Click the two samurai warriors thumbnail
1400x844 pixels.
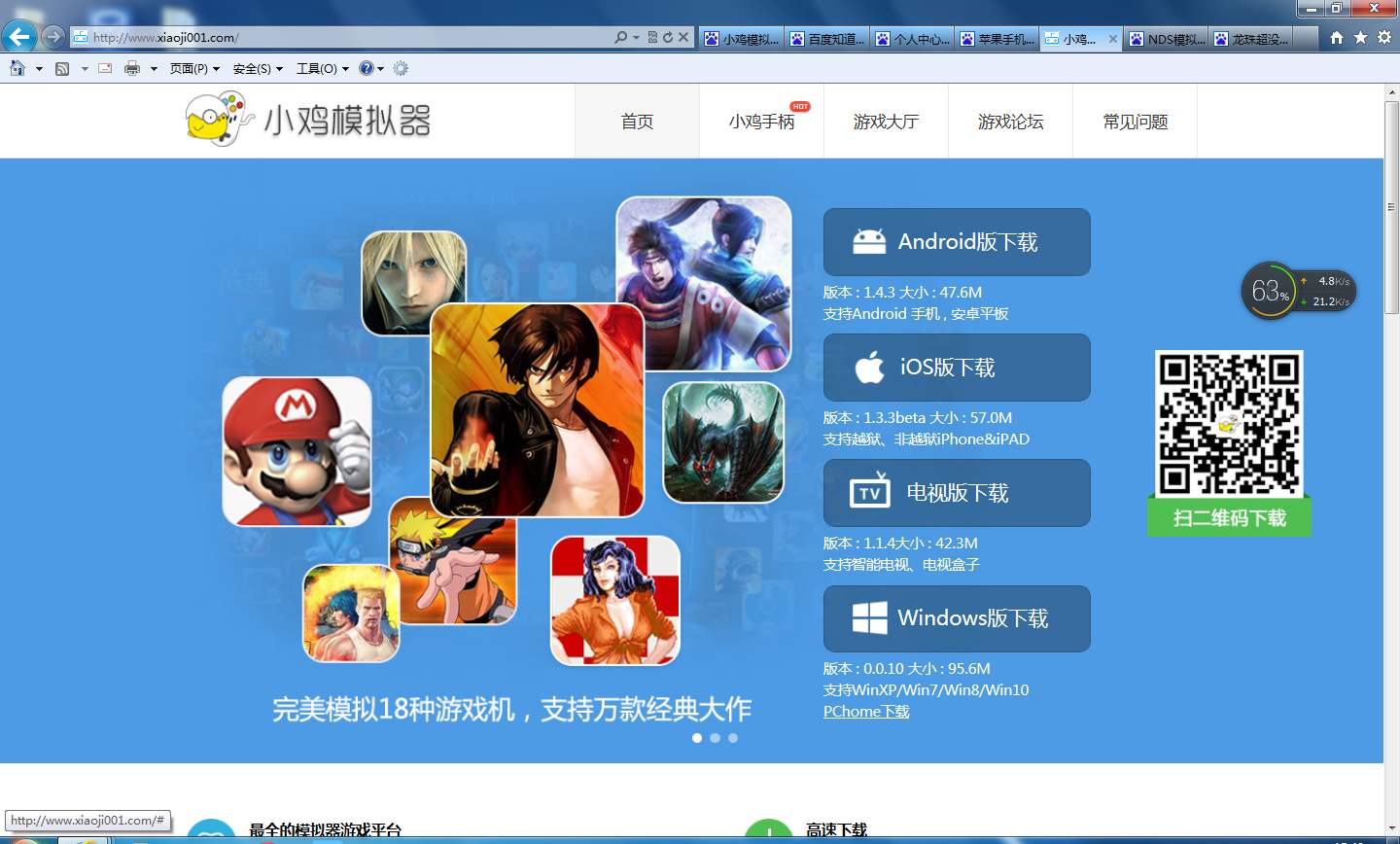[x=704, y=284]
